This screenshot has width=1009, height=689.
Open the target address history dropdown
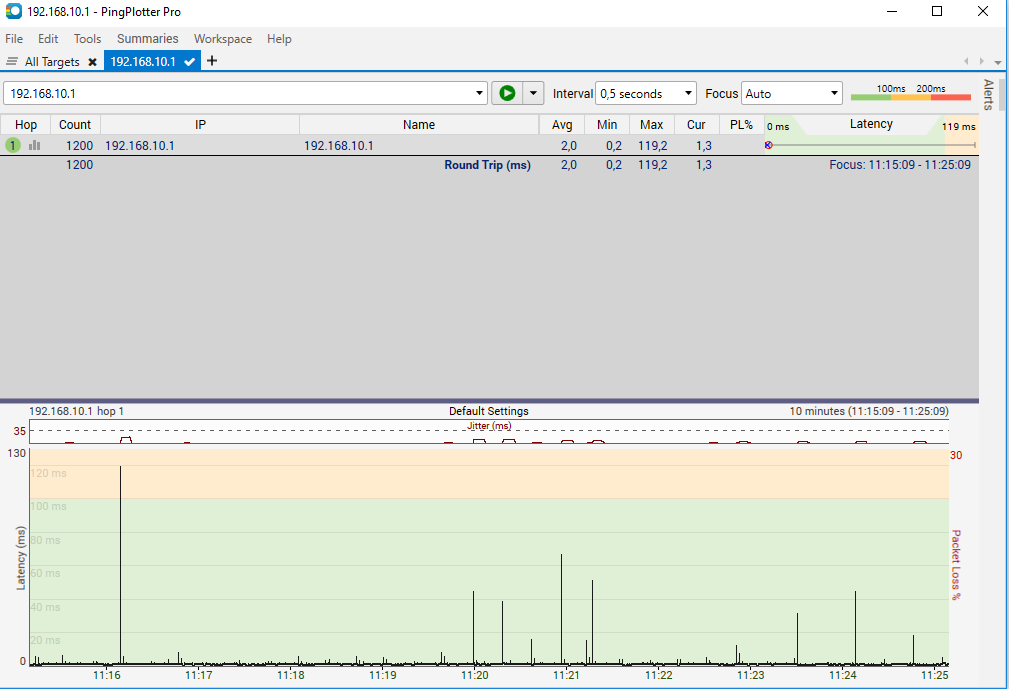pyautogui.click(x=478, y=93)
